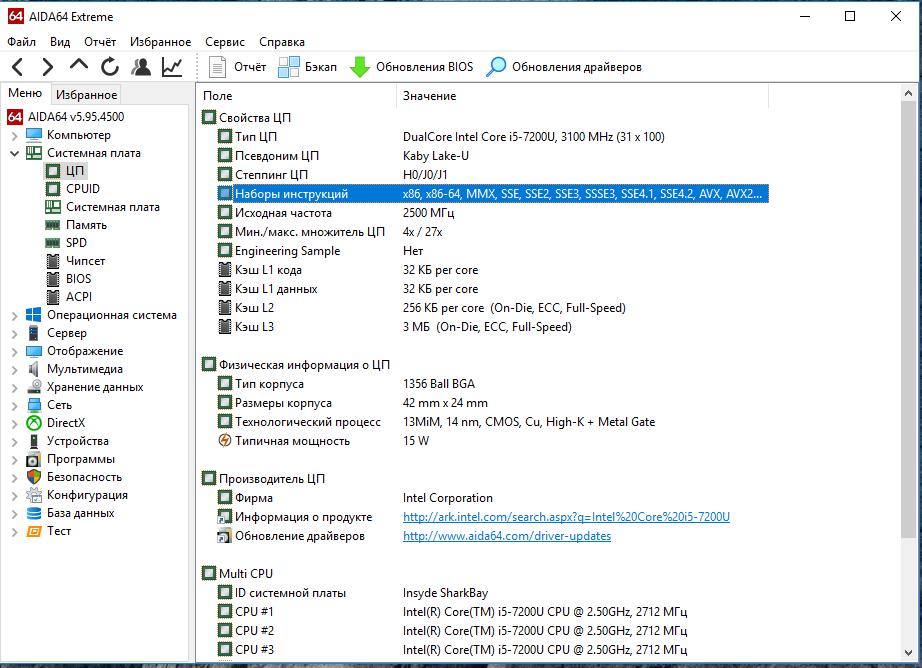Open Обновления драйверов driver updates
This screenshot has height=668, width=922.
tap(564, 67)
